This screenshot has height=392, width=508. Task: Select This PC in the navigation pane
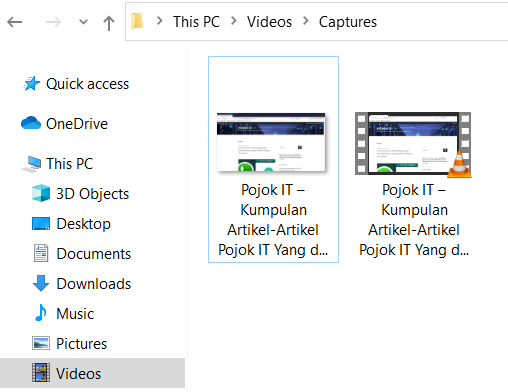click(x=69, y=164)
